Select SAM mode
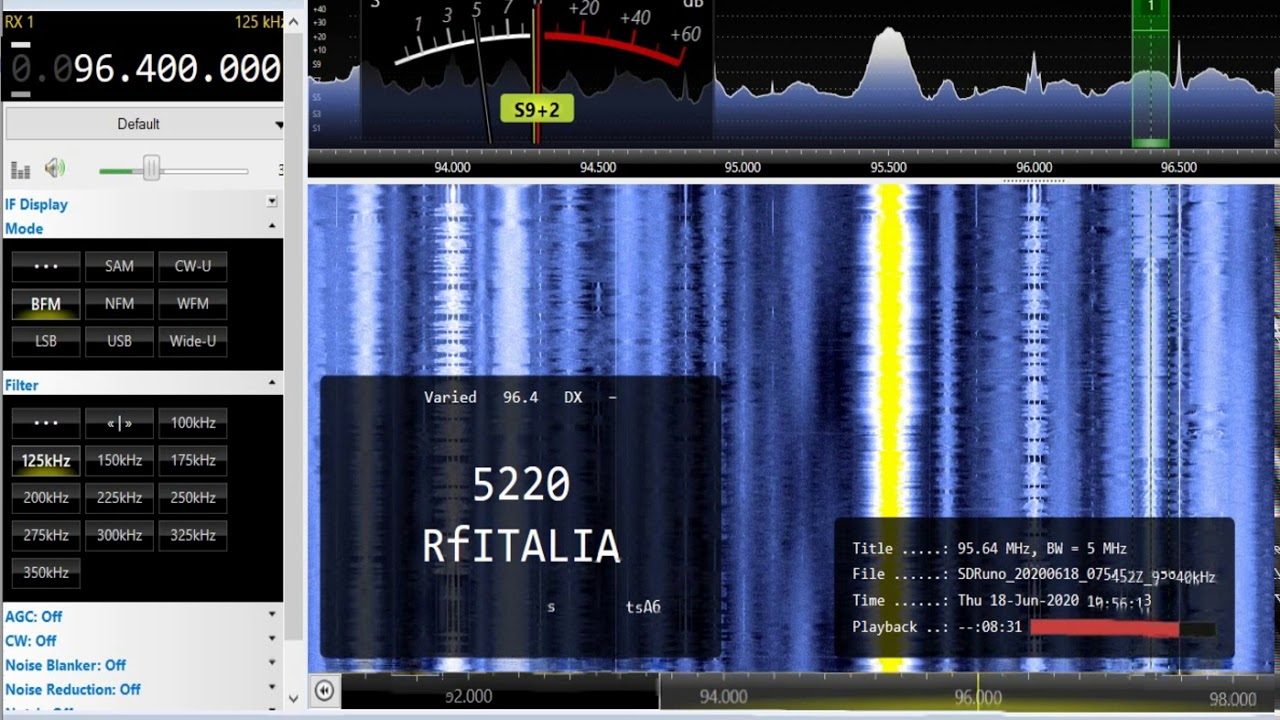This screenshot has height=720, width=1280. [119, 266]
